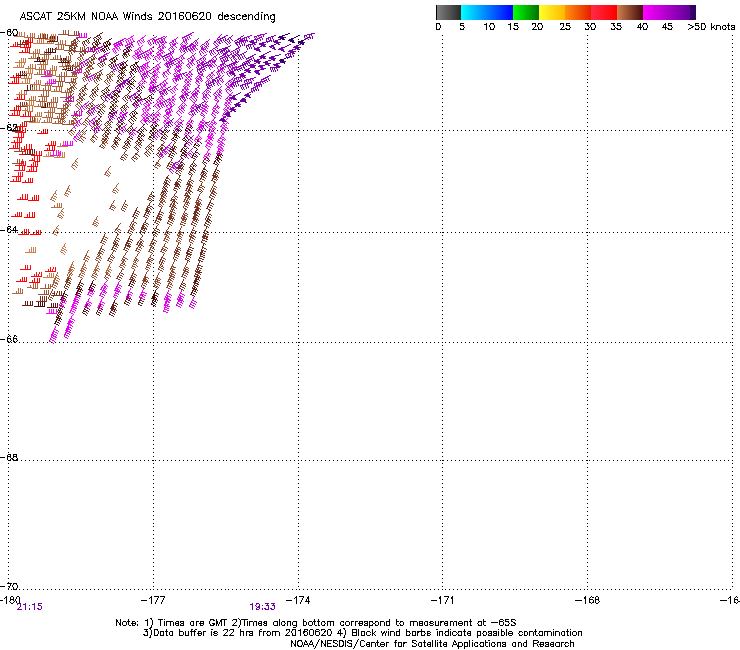Click the dark purple >50 knots legend segment
The width and height of the screenshot is (740, 650).
[692, 12]
